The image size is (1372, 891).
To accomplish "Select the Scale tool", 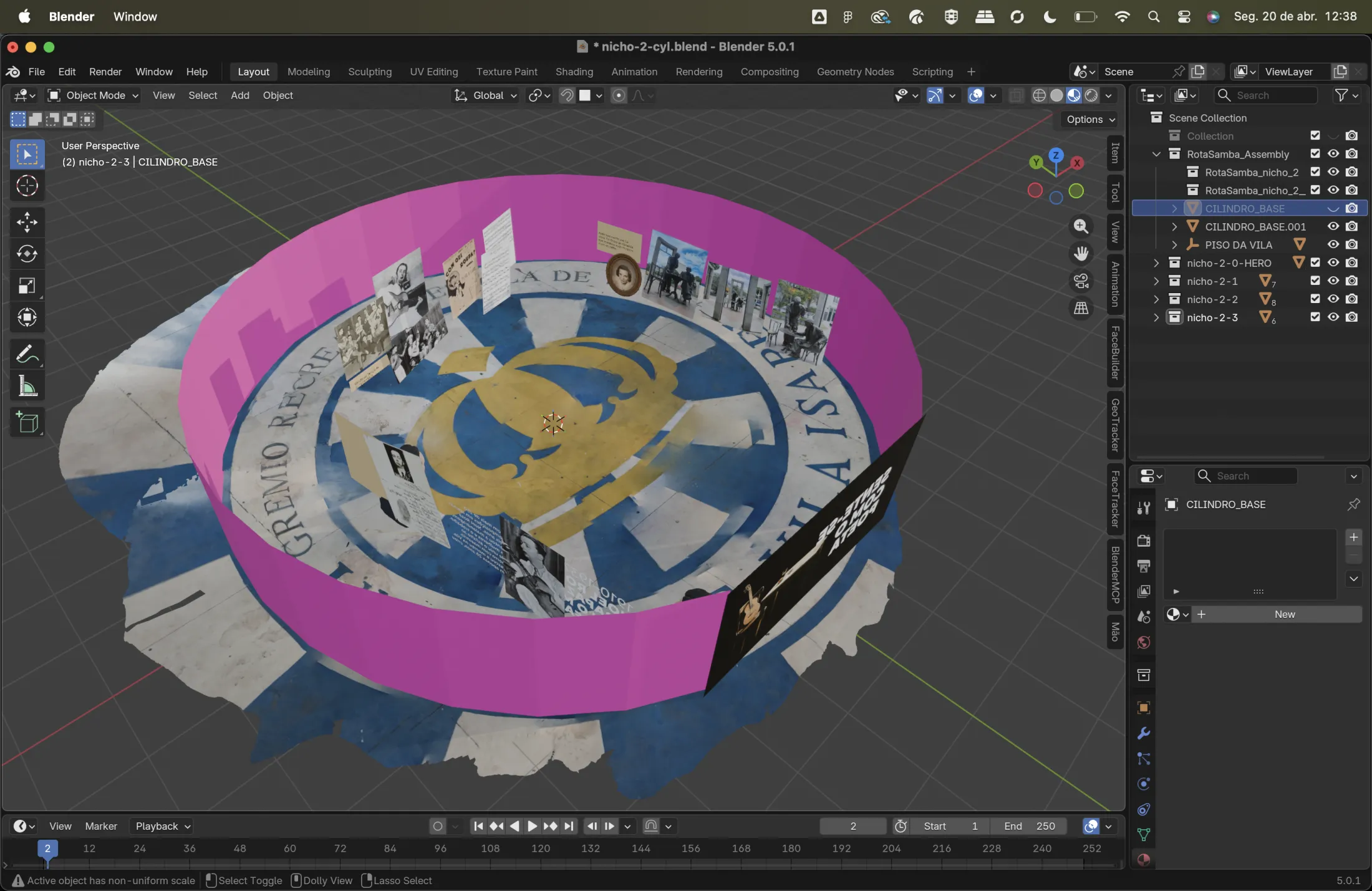I will click(x=27, y=286).
